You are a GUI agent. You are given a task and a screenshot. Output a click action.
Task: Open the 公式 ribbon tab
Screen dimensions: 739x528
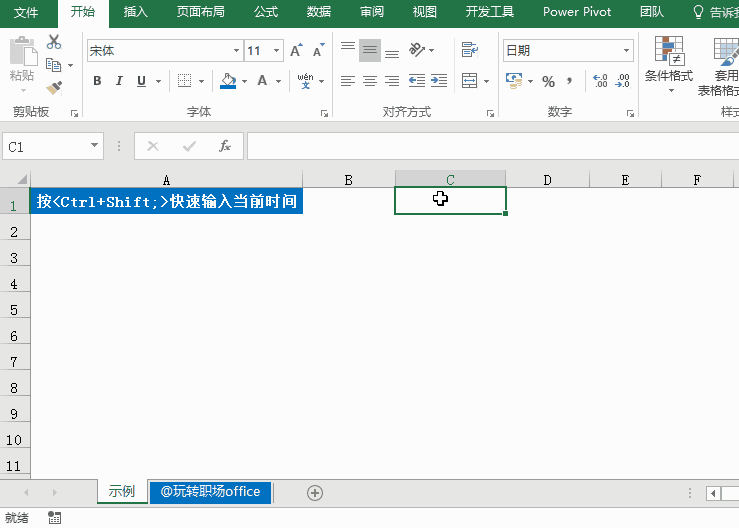click(x=266, y=12)
